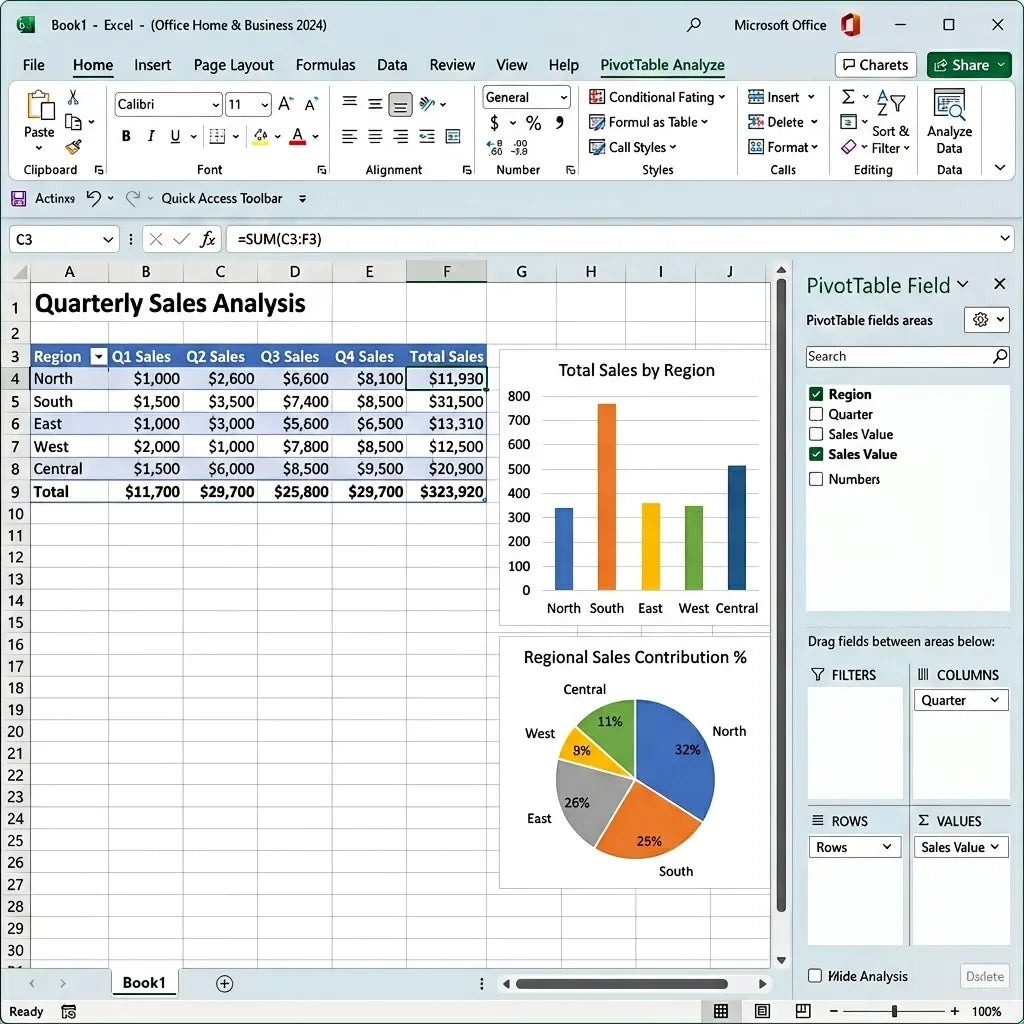Add a new sheet with plus button
This screenshot has width=1024, height=1024.
coord(224,984)
